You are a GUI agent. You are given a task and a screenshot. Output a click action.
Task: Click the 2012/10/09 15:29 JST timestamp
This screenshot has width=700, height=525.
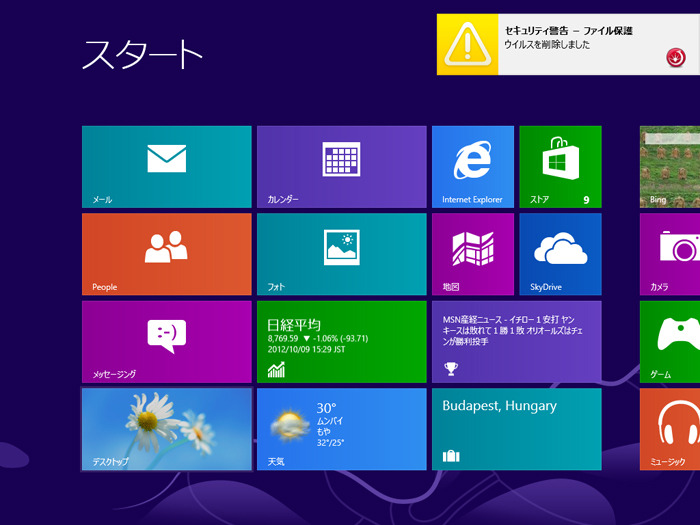(306, 349)
